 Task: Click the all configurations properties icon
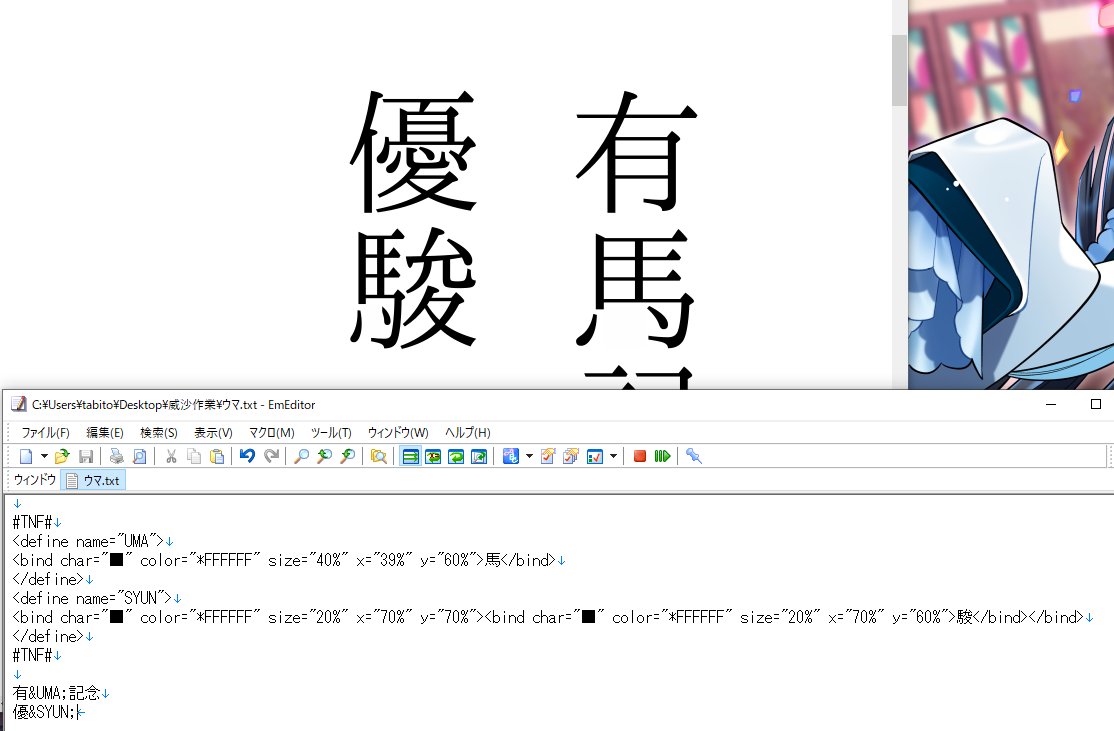570,456
